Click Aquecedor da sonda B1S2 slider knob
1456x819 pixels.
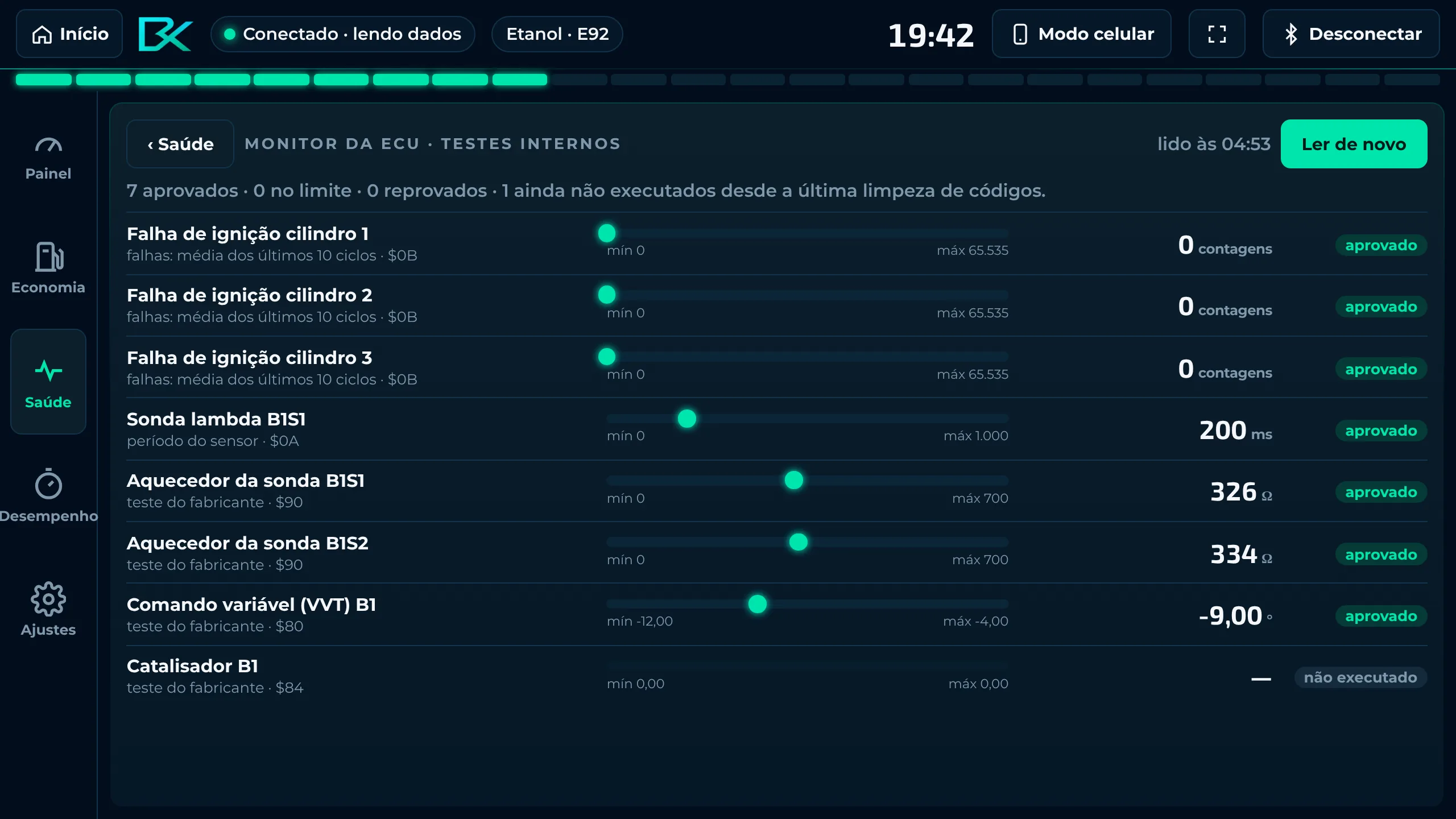(799, 542)
